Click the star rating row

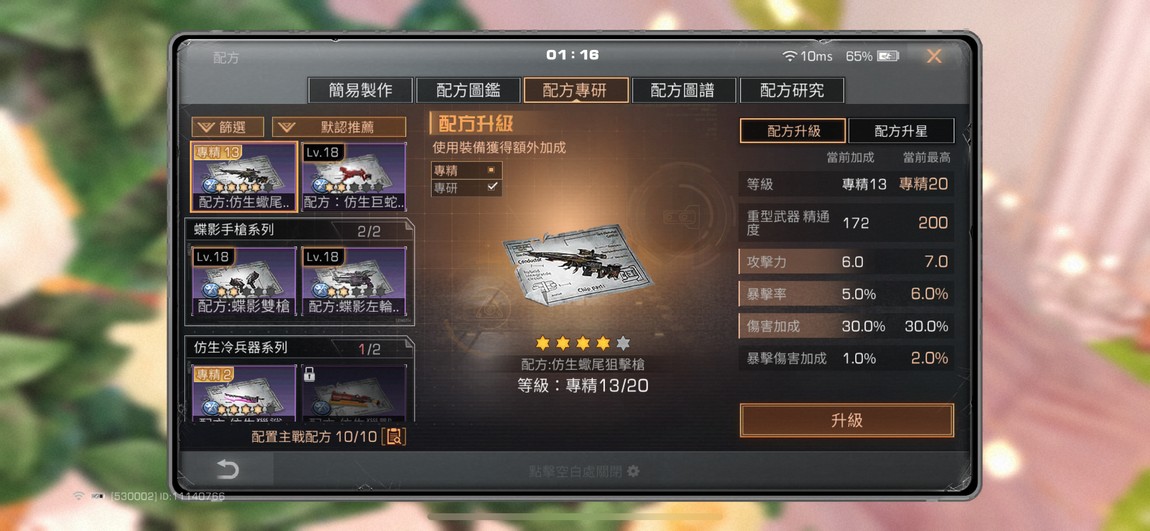(x=582, y=343)
